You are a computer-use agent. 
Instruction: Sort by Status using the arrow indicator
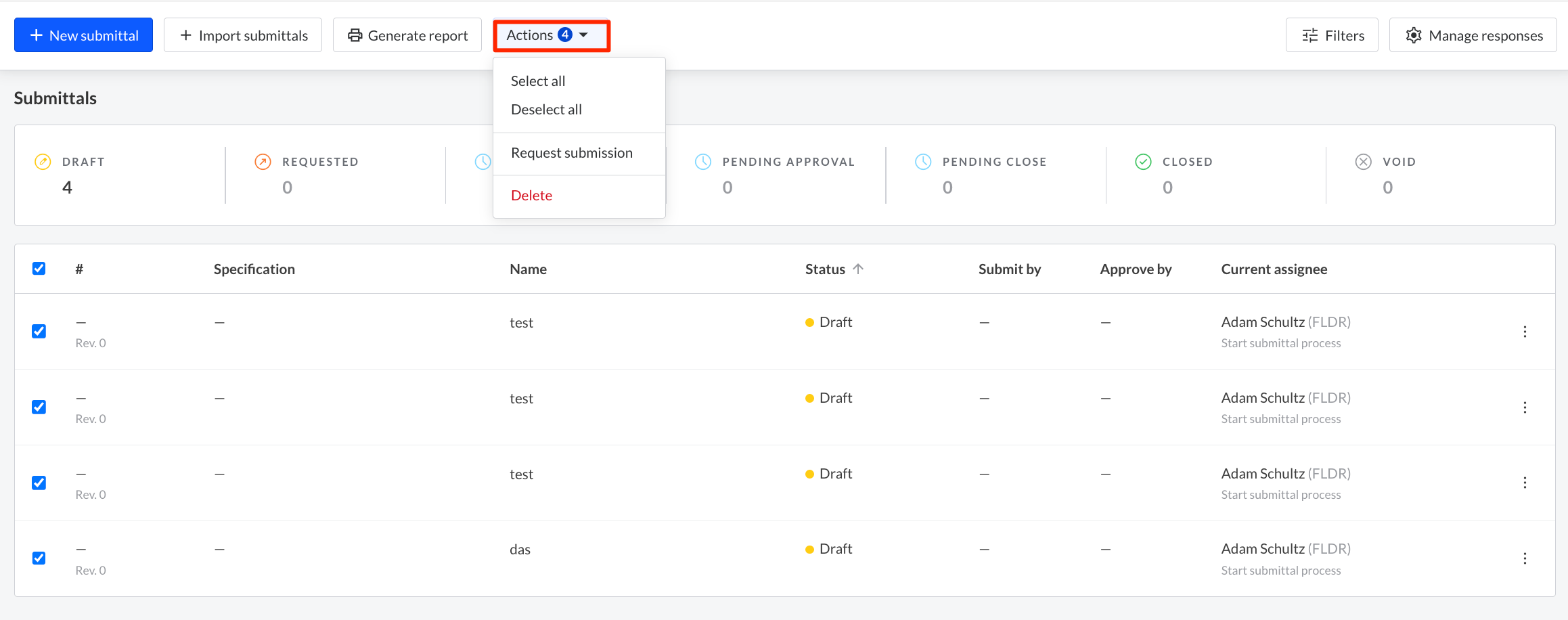[858, 268]
